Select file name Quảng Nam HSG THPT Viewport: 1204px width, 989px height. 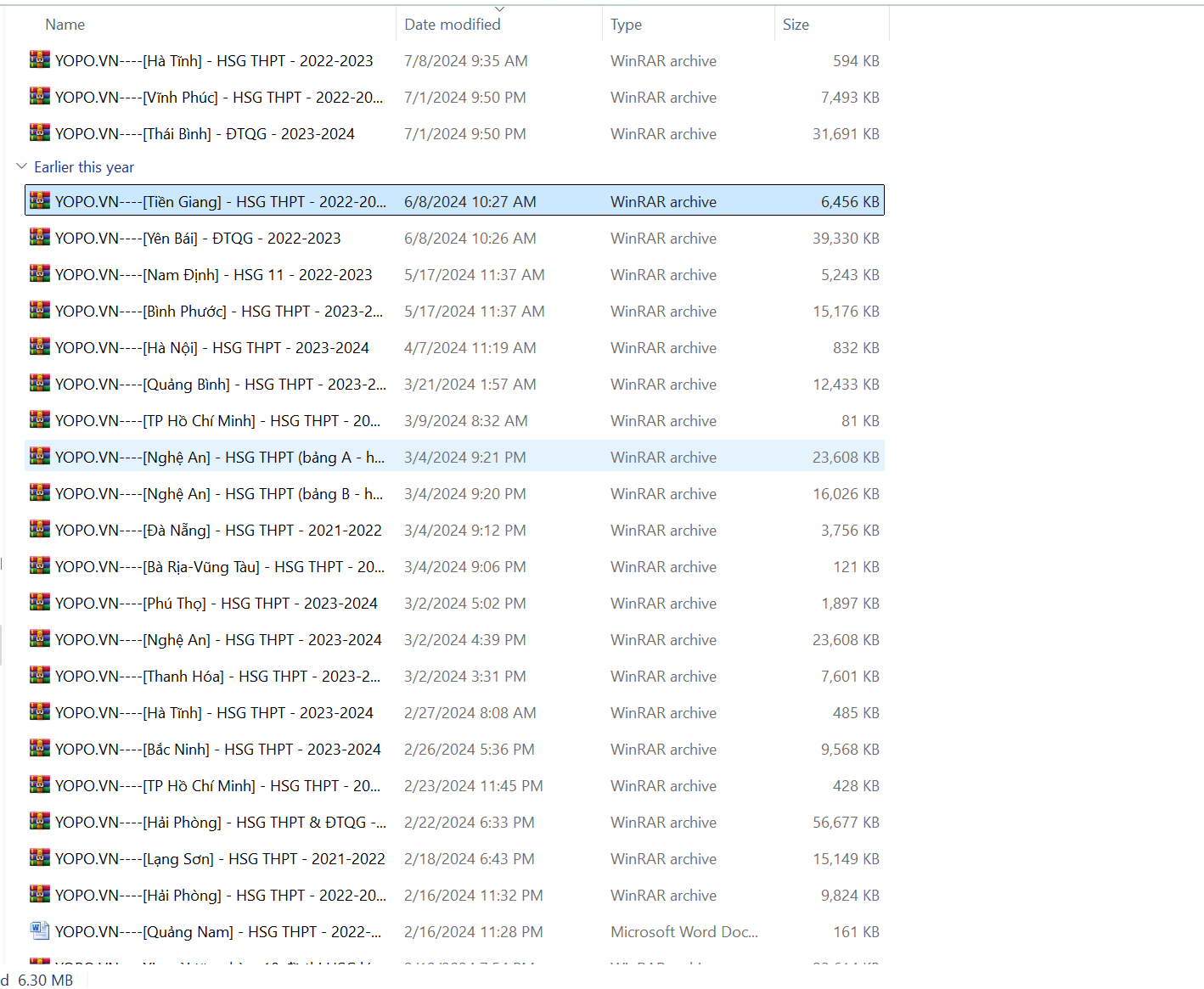click(218, 932)
